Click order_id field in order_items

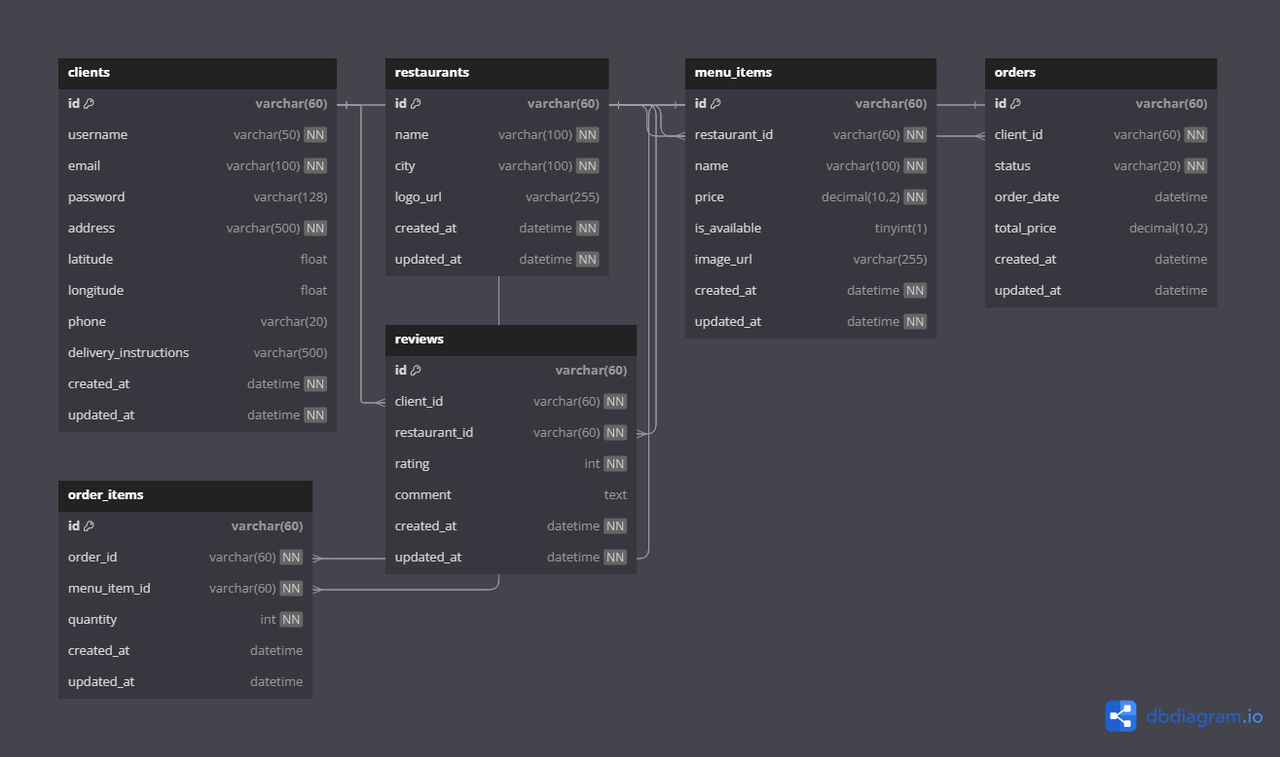click(185, 557)
